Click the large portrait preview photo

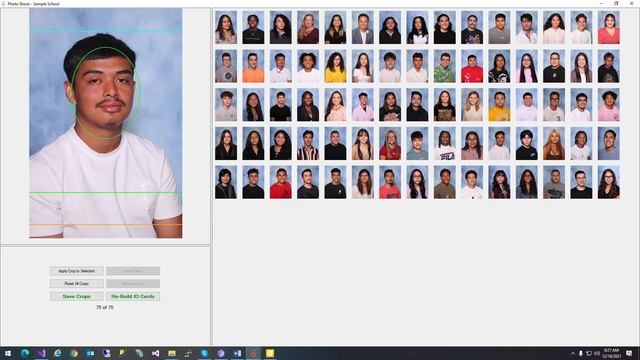coord(106,123)
